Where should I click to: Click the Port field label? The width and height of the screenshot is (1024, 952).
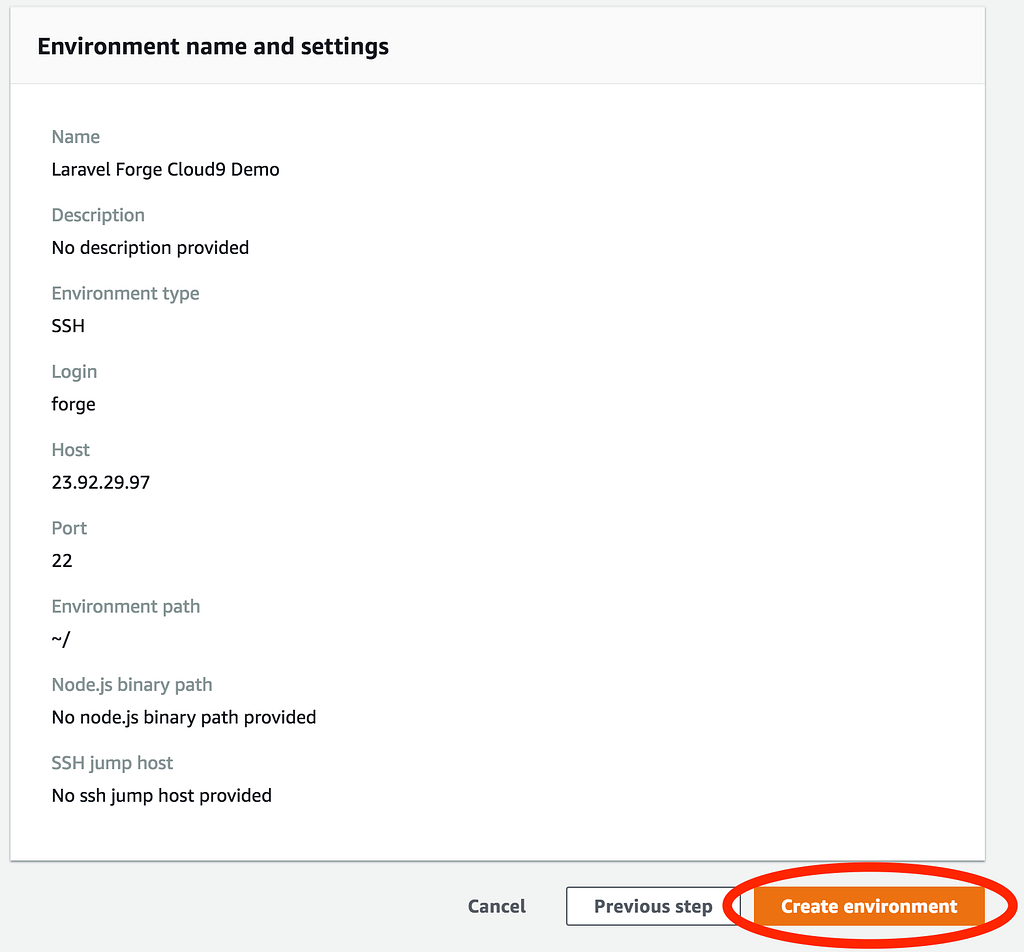(69, 528)
